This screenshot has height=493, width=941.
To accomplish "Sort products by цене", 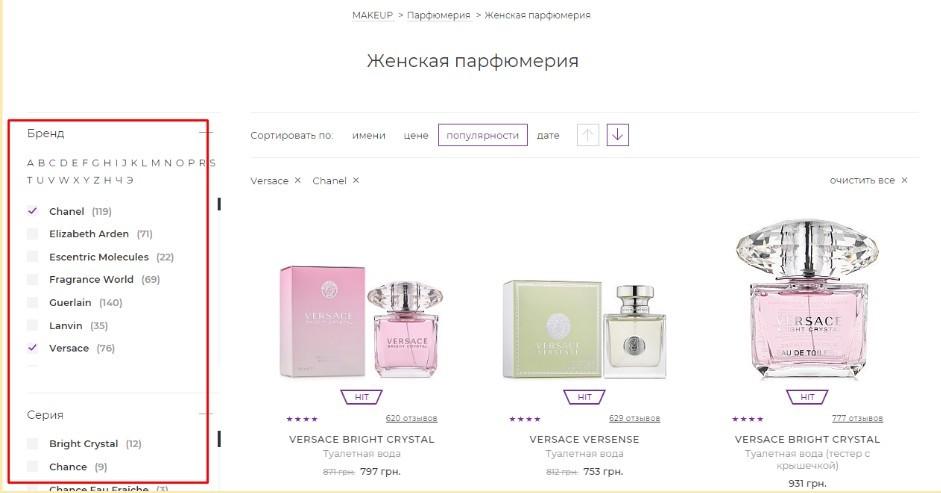I will coord(416,136).
